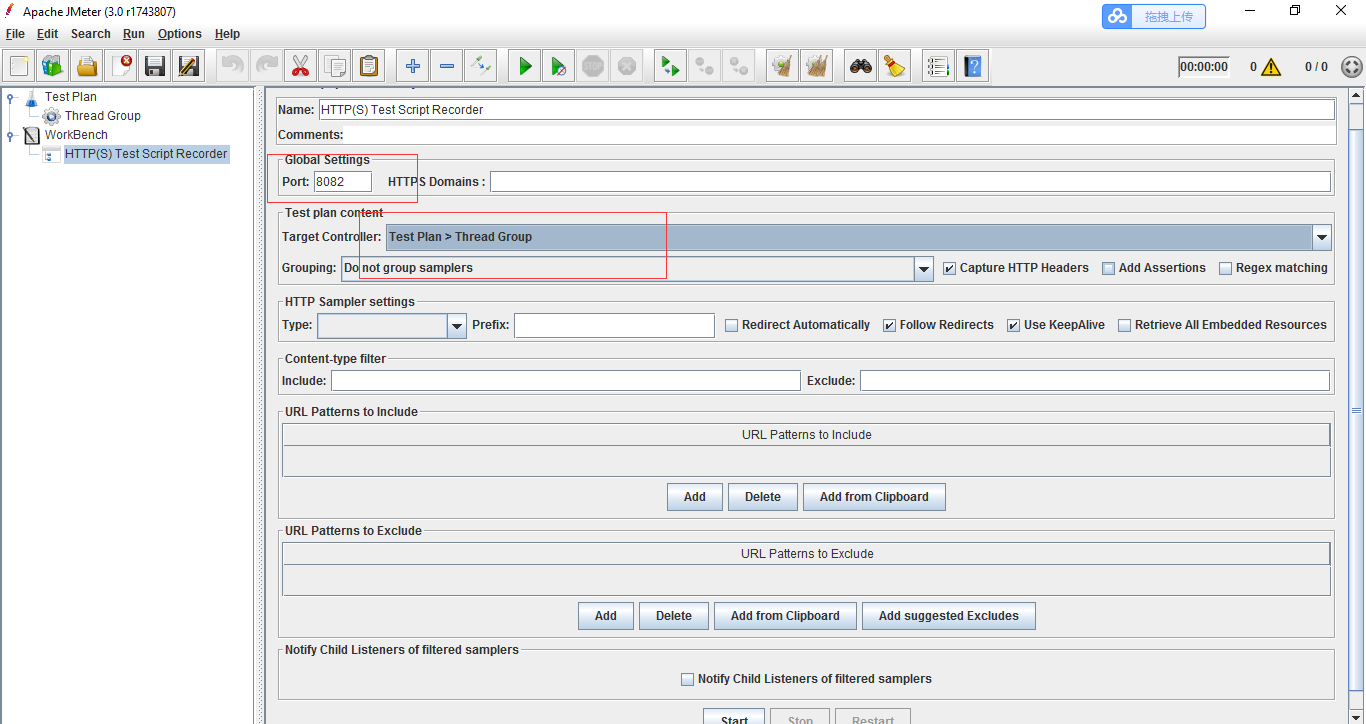Click the Remote Start All icon
Screen dimensions: 1366x724
pyautogui.click(x=670, y=66)
